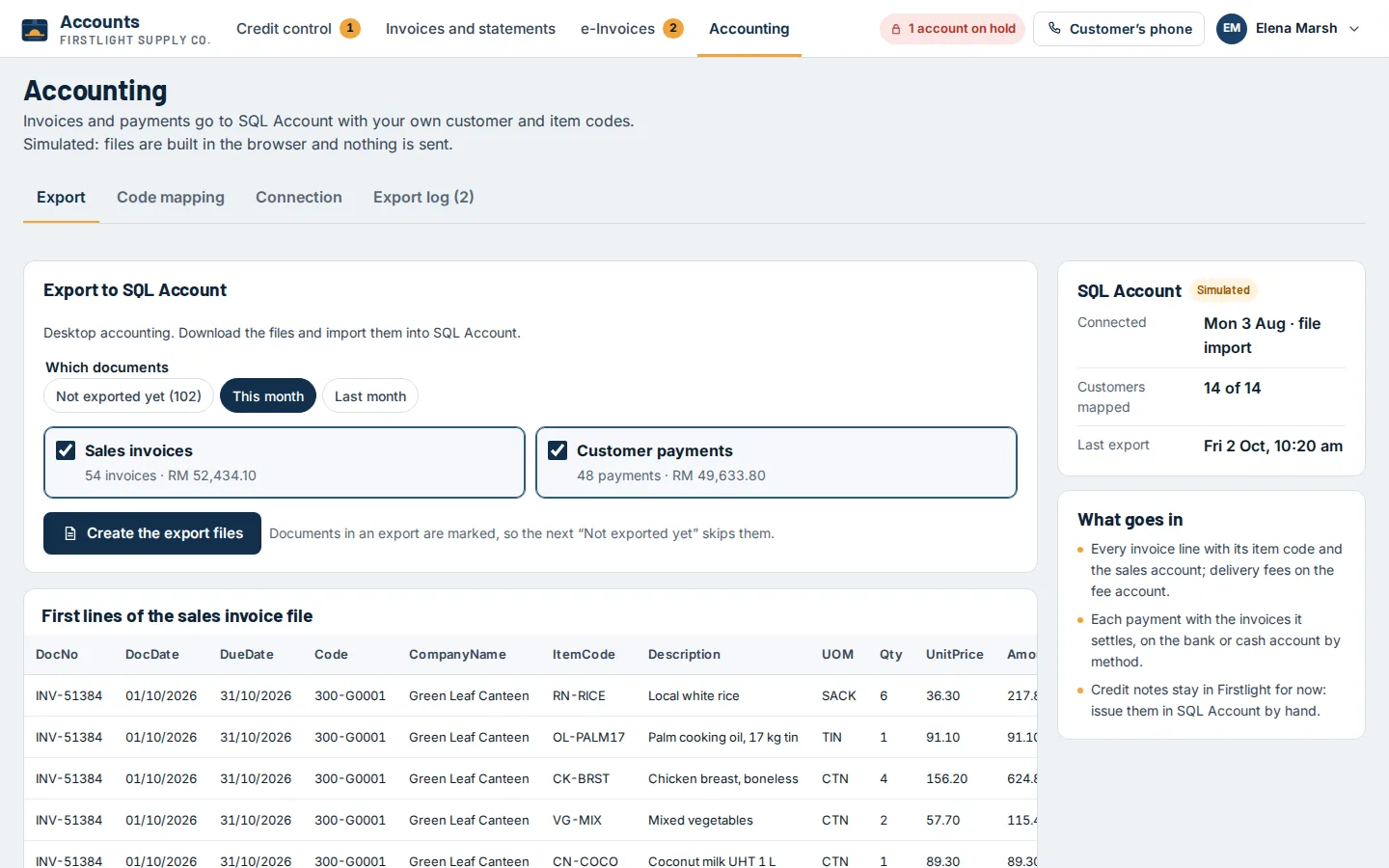Click the Credit control badge showing 1
This screenshot has height=868, width=1389.
[x=350, y=29]
